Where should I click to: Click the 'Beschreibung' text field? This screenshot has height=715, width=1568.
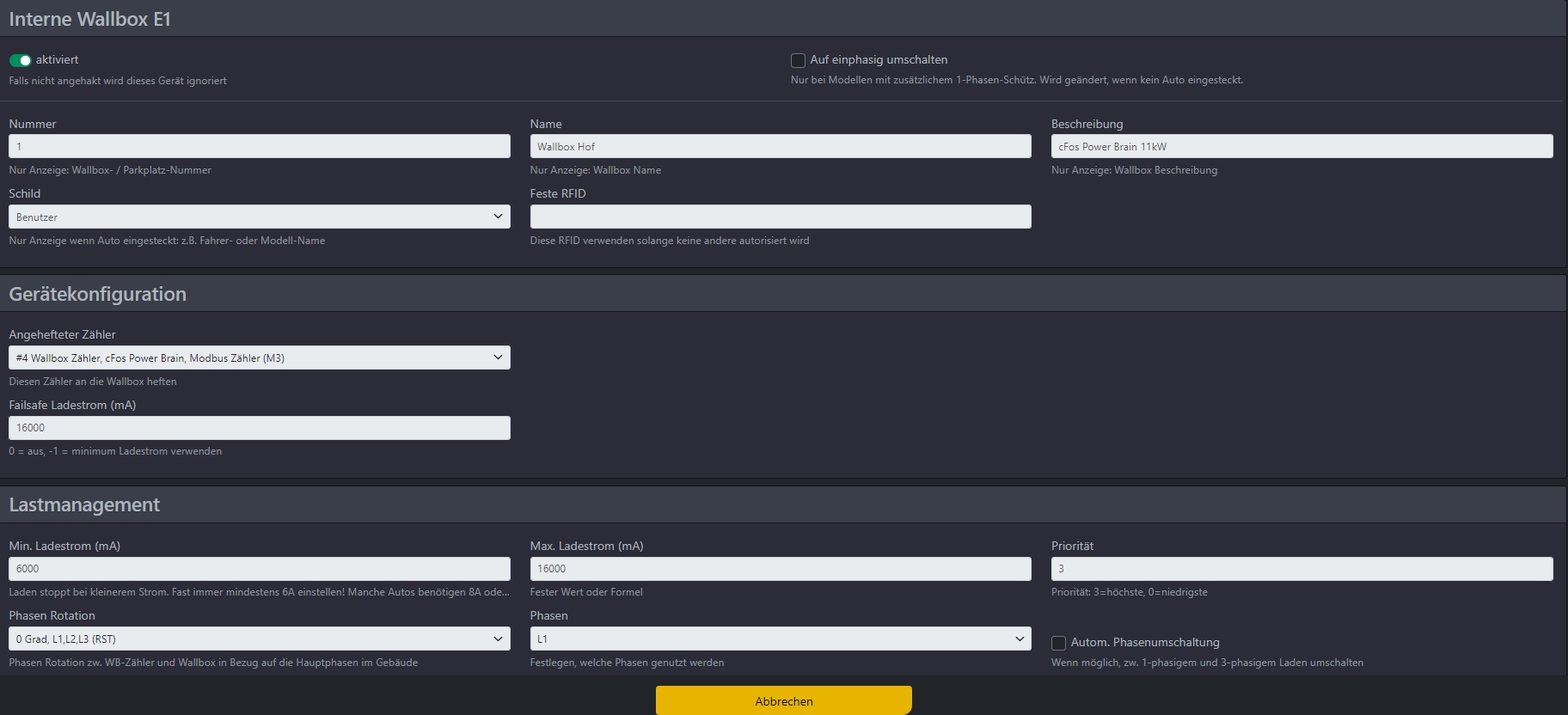tap(1302, 146)
